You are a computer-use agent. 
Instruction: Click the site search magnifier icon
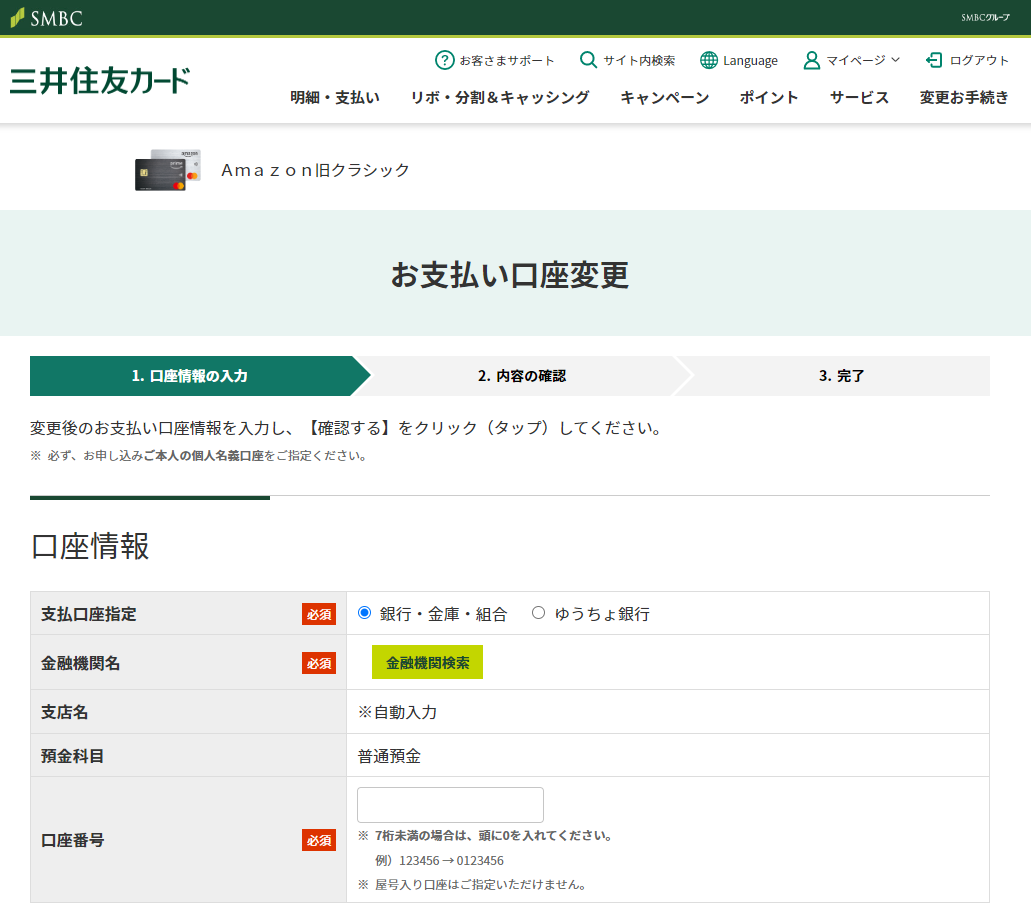tap(588, 60)
